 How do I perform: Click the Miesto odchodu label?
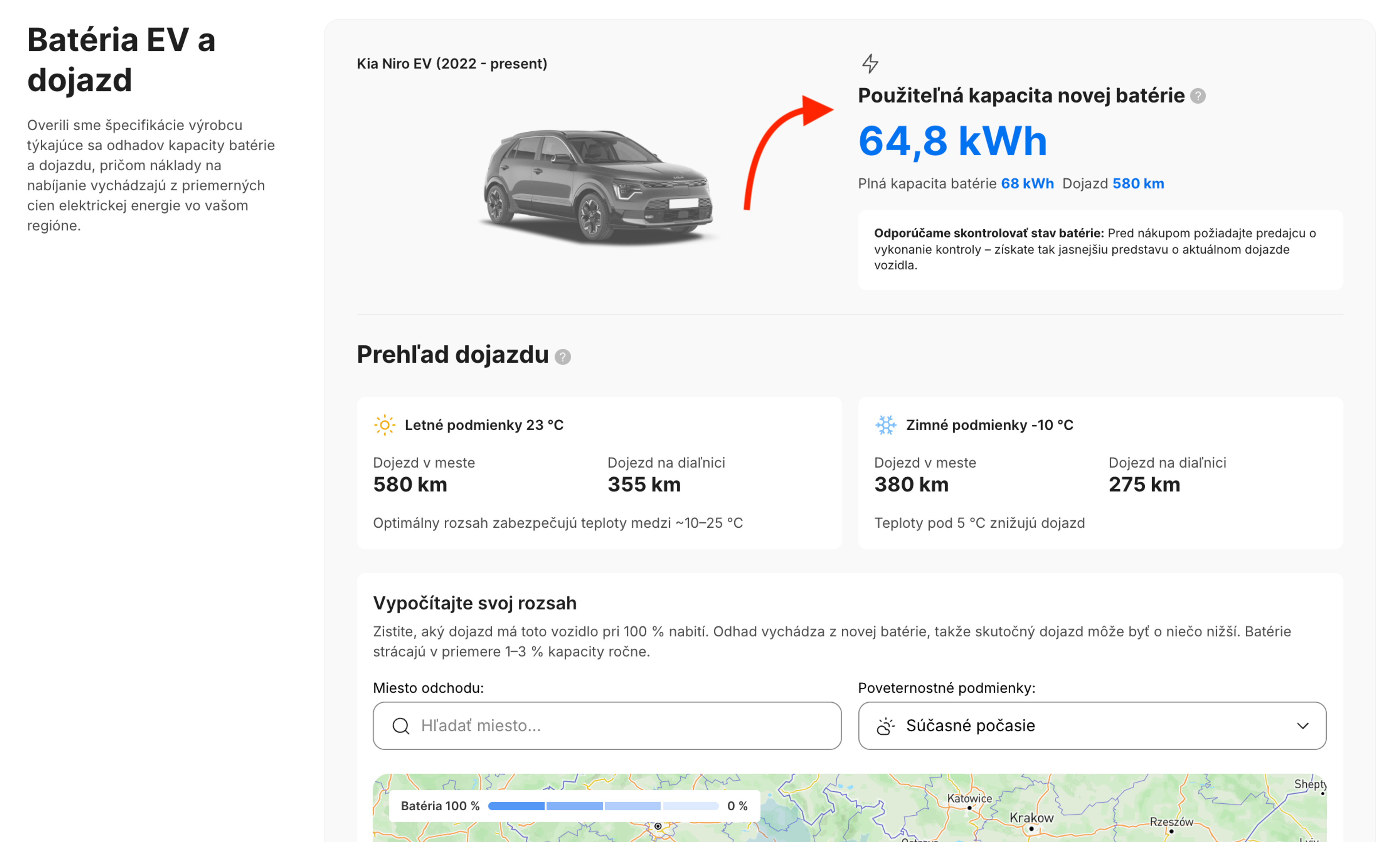428,688
